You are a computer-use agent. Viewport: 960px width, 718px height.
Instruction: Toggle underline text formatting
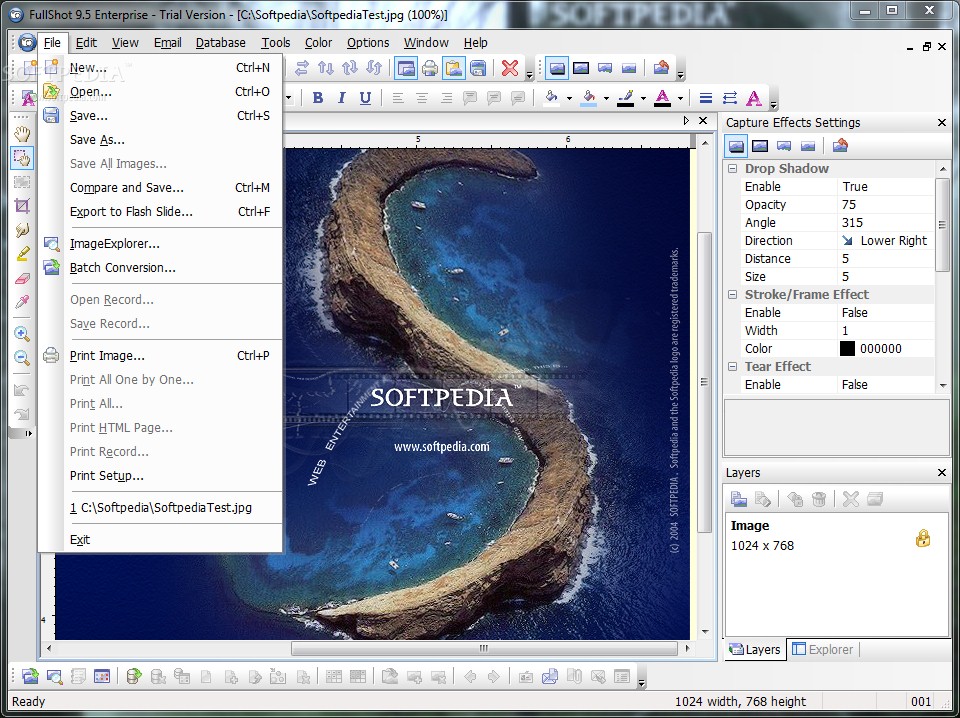[366, 98]
